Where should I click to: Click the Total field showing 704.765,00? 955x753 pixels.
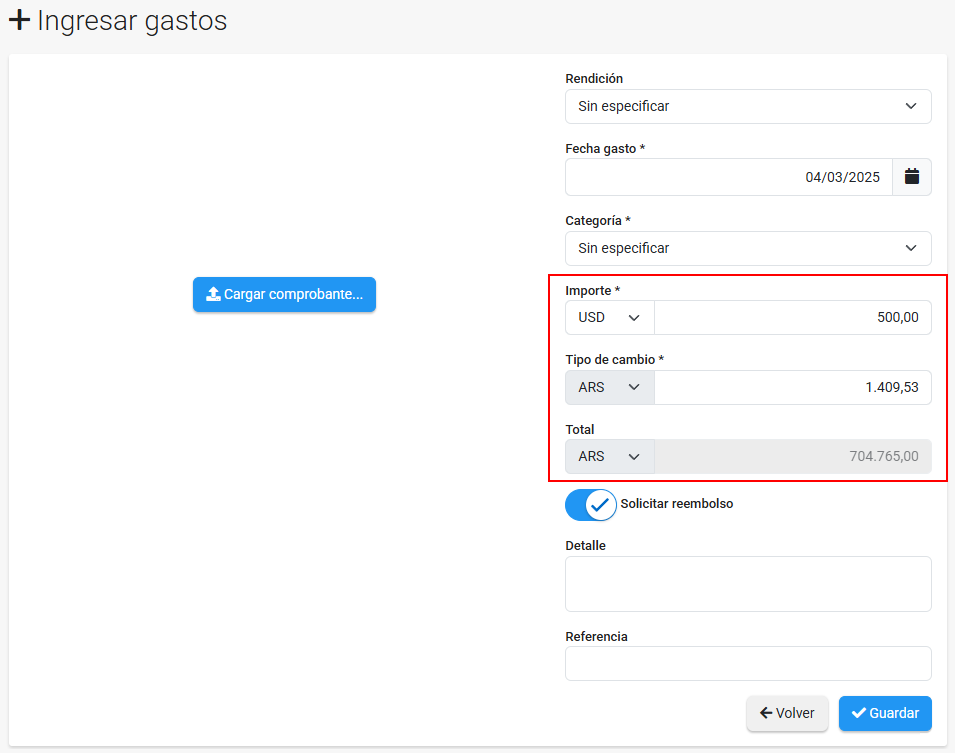pyautogui.click(x=792, y=456)
